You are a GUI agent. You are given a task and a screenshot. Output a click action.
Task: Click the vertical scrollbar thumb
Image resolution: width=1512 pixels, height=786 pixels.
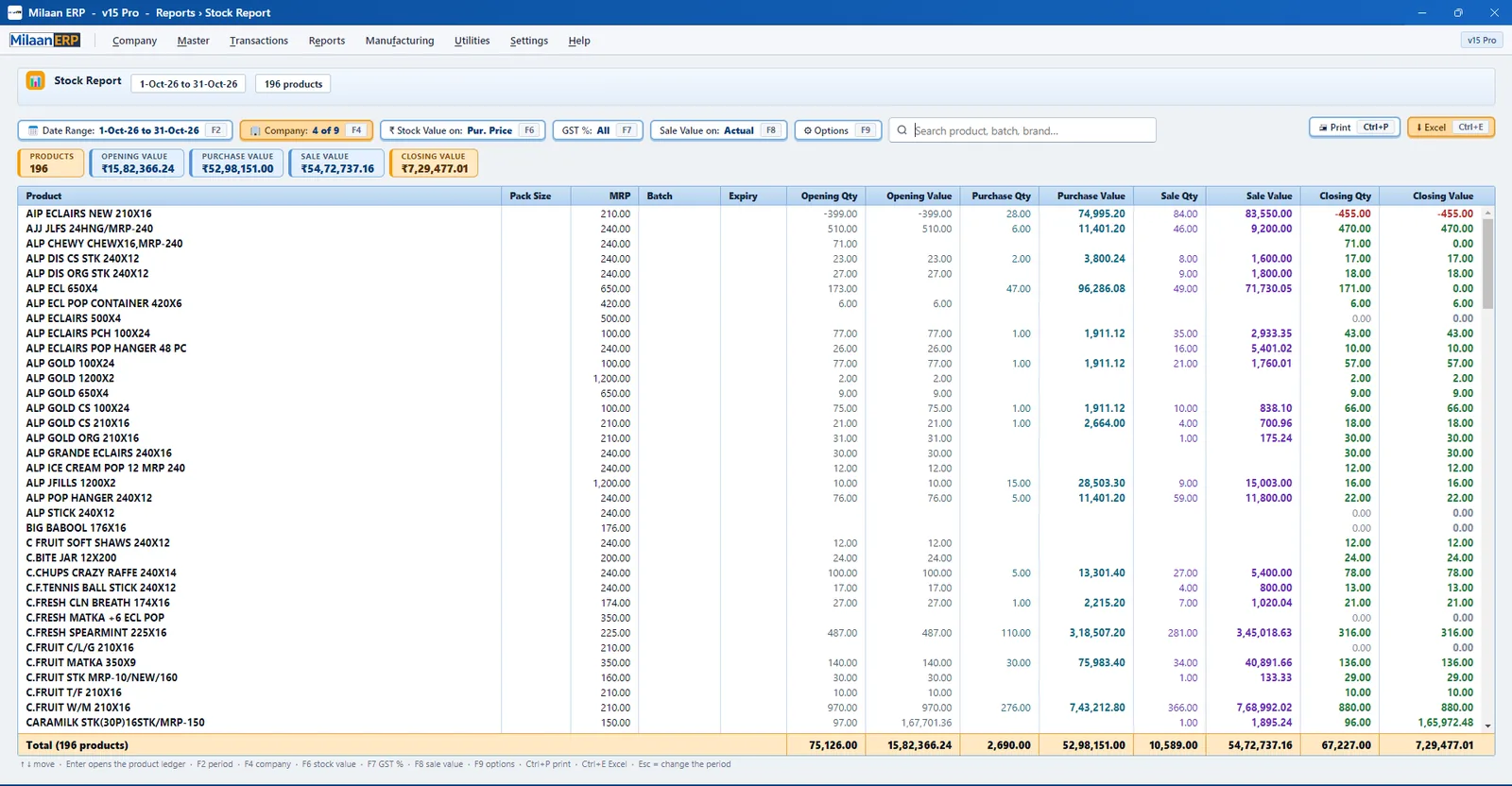(x=1487, y=265)
